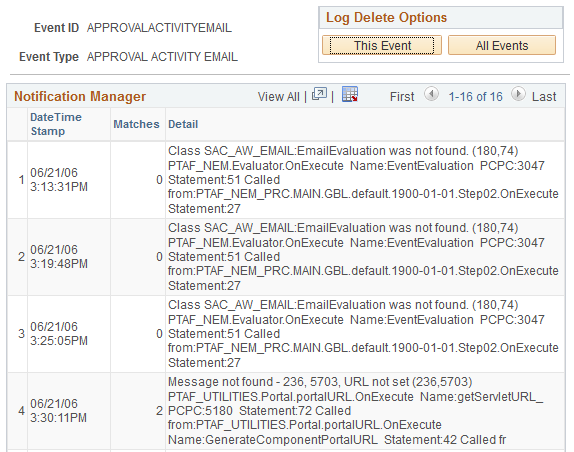Show previous row arrow icon
574x452 pixels.
click(x=431, y=94)
